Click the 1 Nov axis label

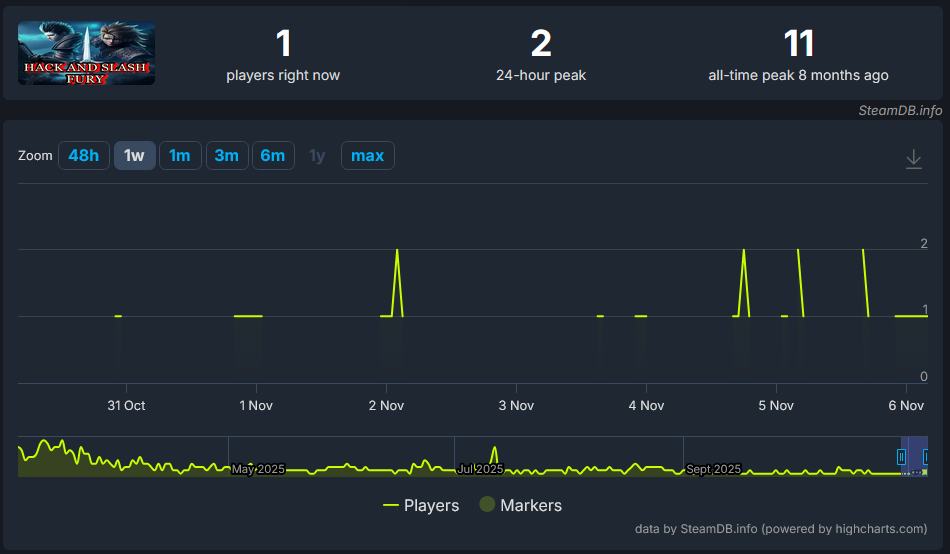pos(256,405)
